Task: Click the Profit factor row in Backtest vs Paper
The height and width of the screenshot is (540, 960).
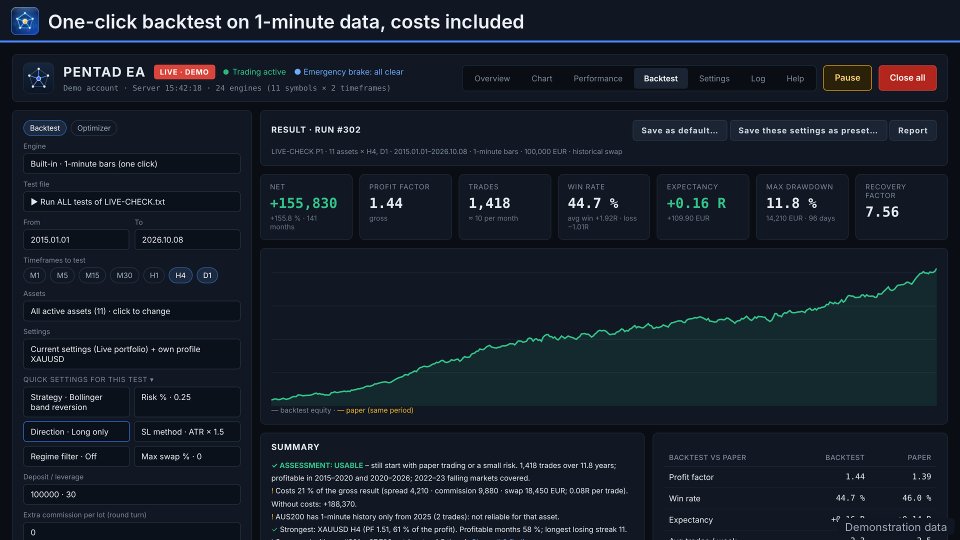Action: (800, 476)
